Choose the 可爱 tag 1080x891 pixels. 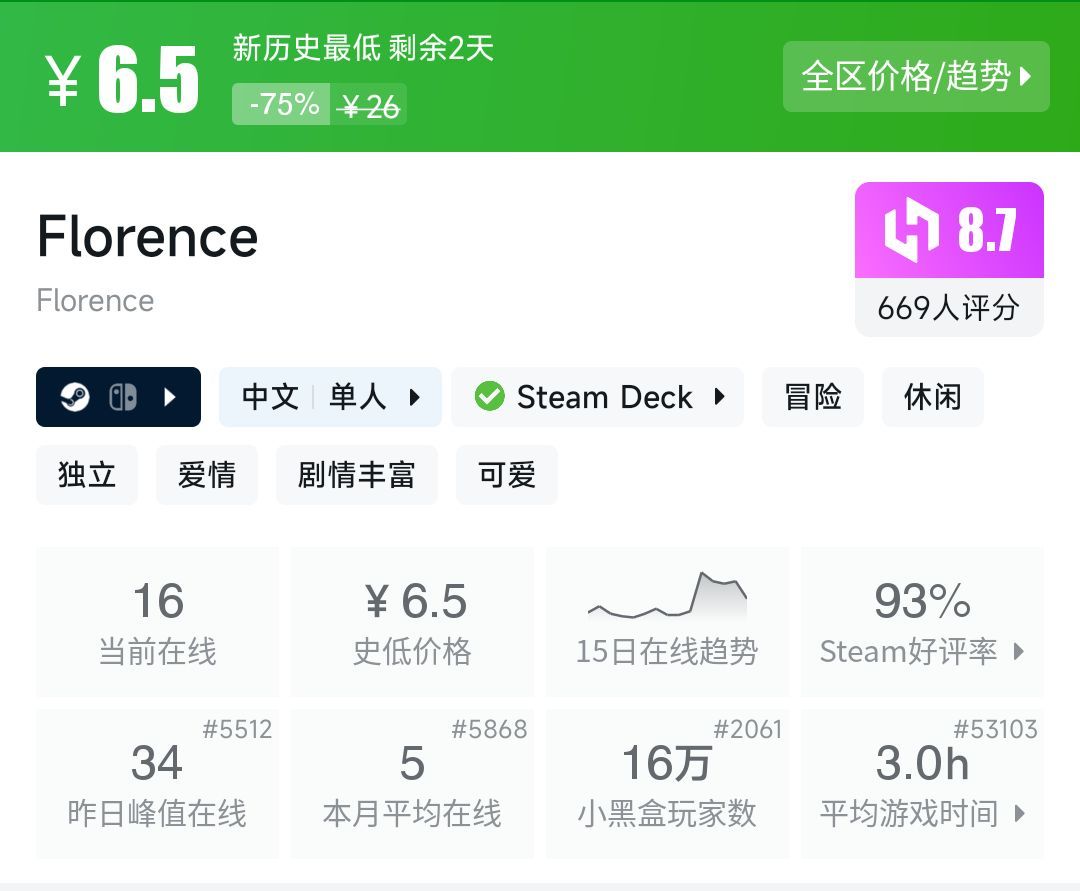[507, 475]
